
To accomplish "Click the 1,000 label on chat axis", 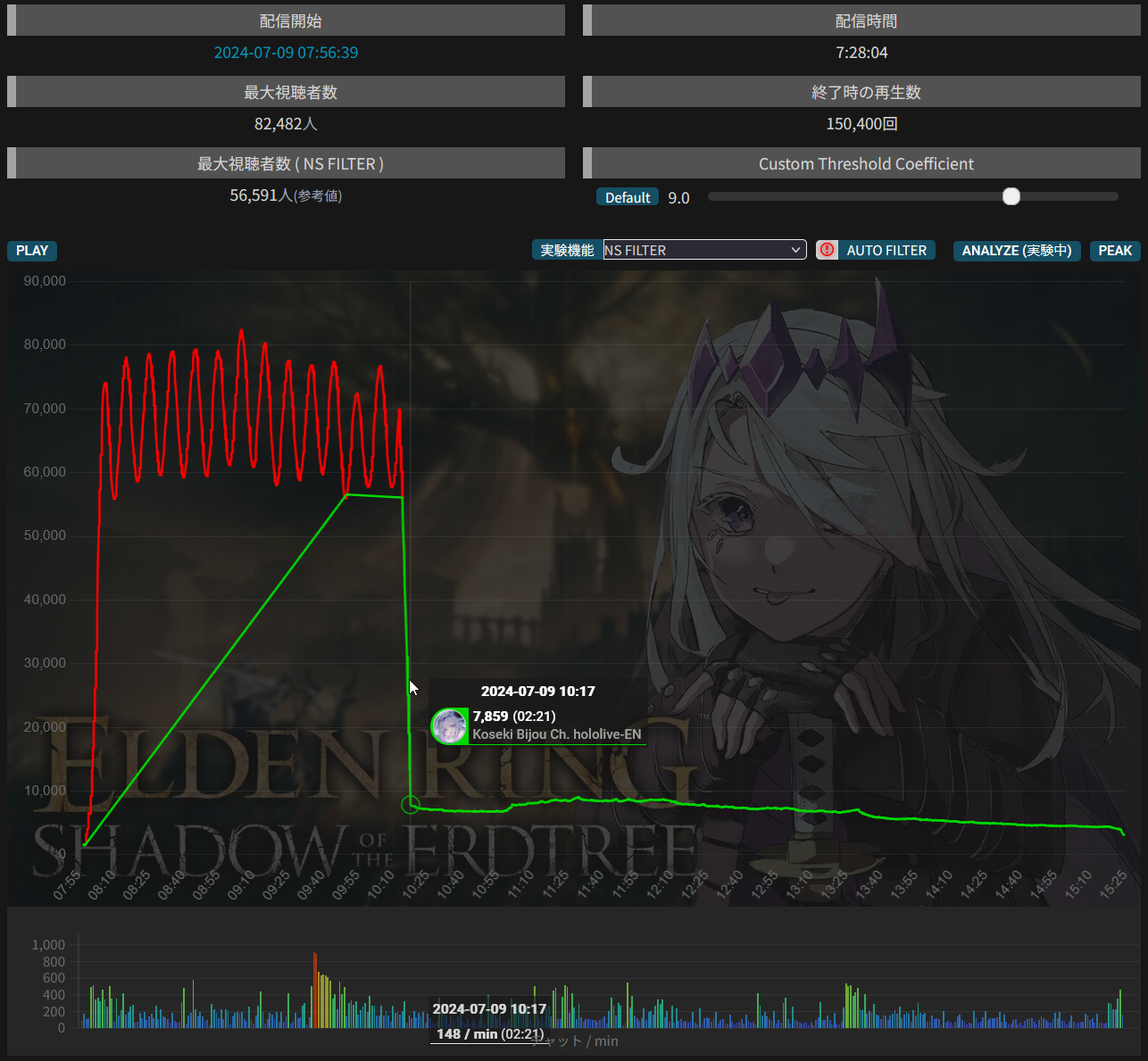I will pos(48,945).
